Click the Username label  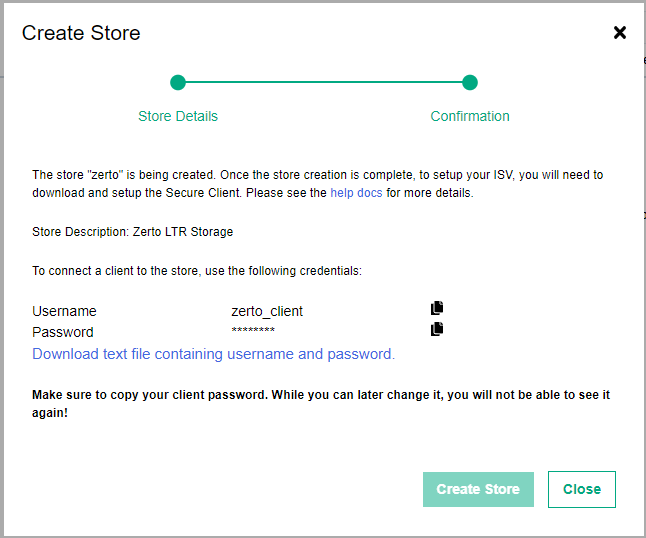pyautogui.click(x=64, y=311)
